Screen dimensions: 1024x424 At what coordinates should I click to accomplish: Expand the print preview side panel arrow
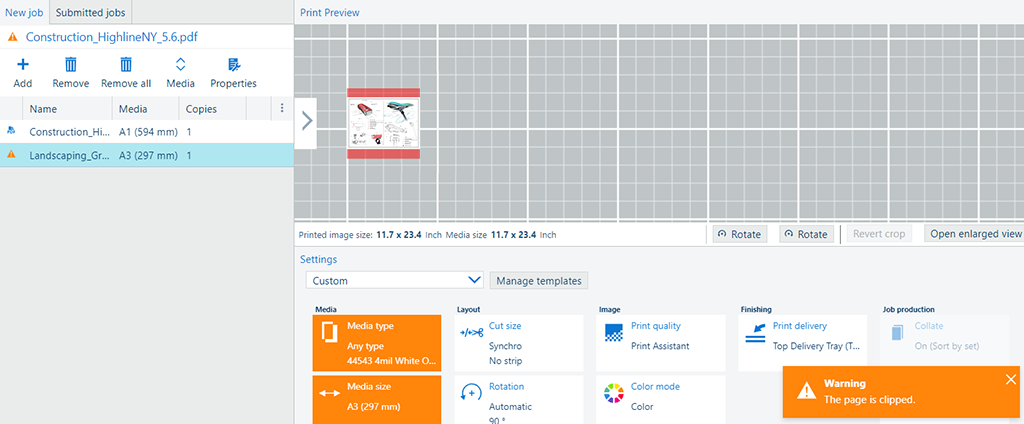coord(306,122)
